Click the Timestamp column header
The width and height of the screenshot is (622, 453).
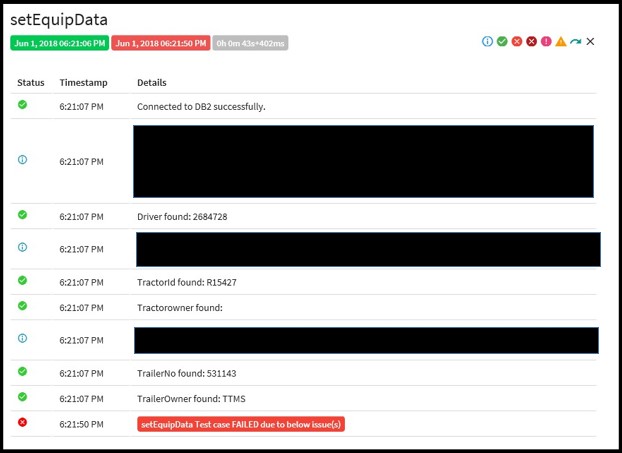pyautogui.click(x=83, y=83)
